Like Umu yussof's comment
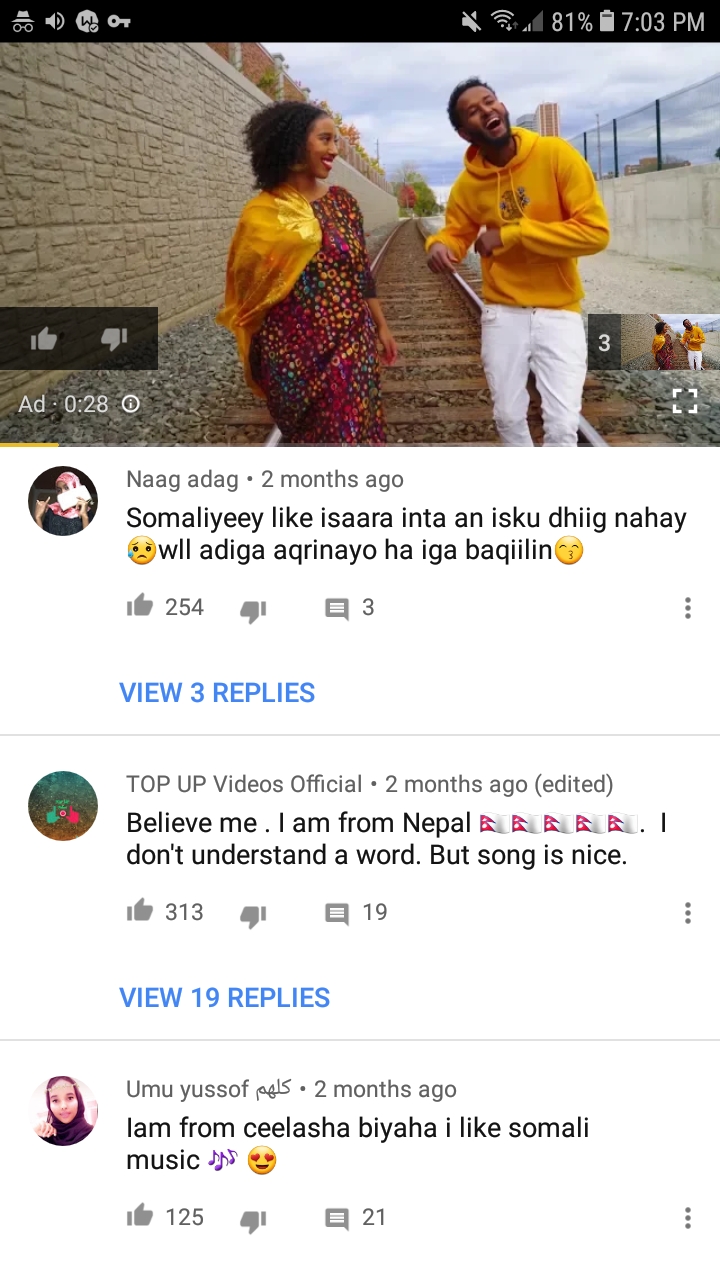The image size is (720, 1280). [x=140, y=1217]
